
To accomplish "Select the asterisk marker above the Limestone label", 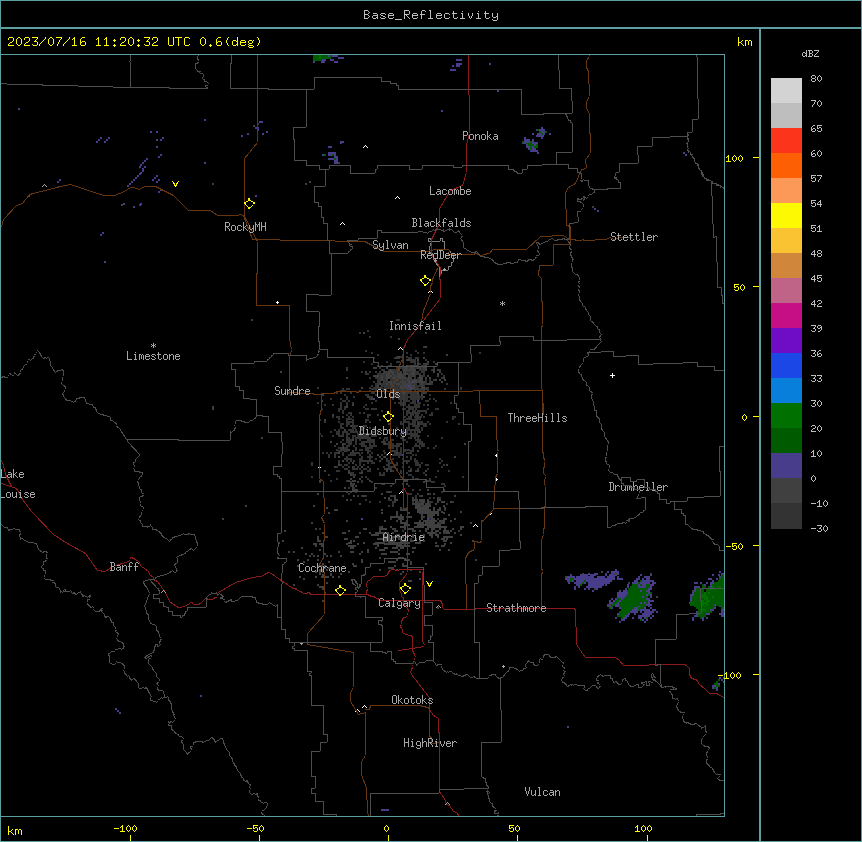I will [153, 346].
